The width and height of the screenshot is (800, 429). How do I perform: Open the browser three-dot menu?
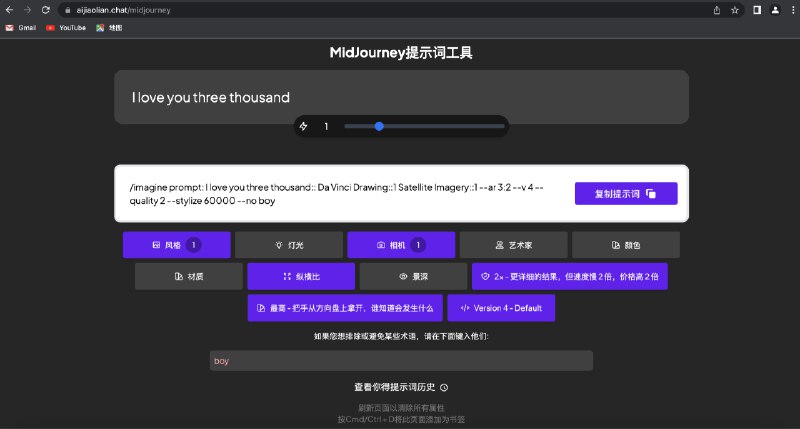click(793, 10)
